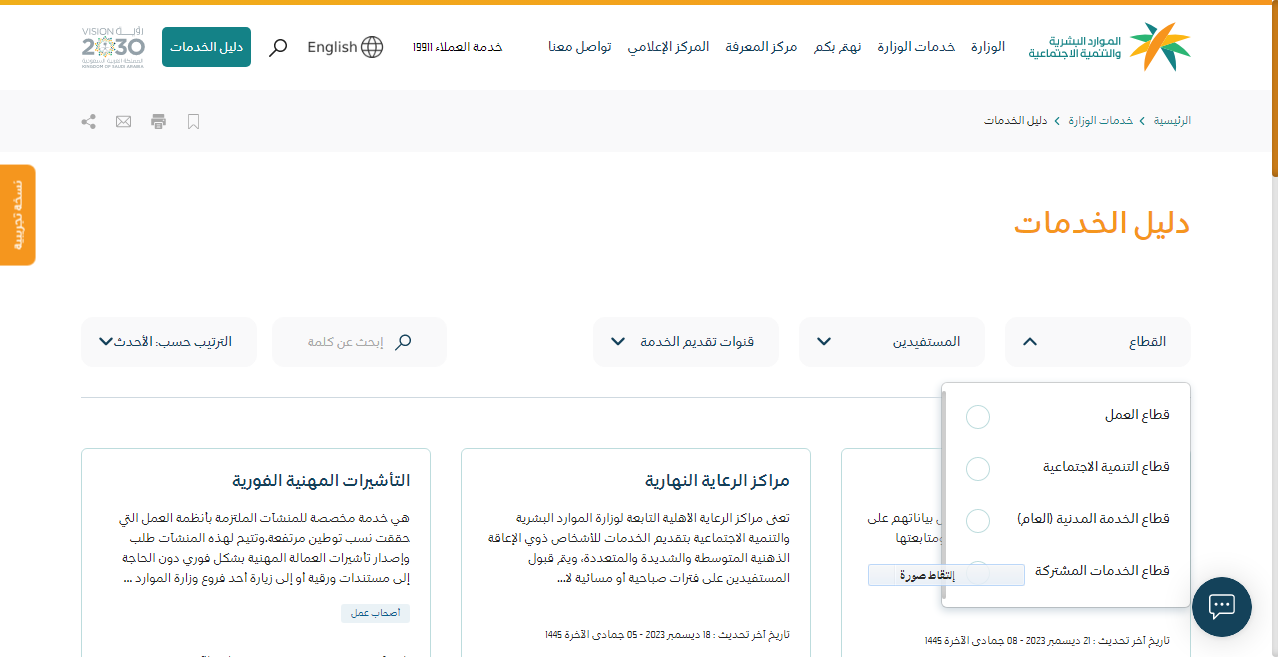The image size is (1278, 657).
Task: Print the page using the printer icon
Action: (158, 121)
